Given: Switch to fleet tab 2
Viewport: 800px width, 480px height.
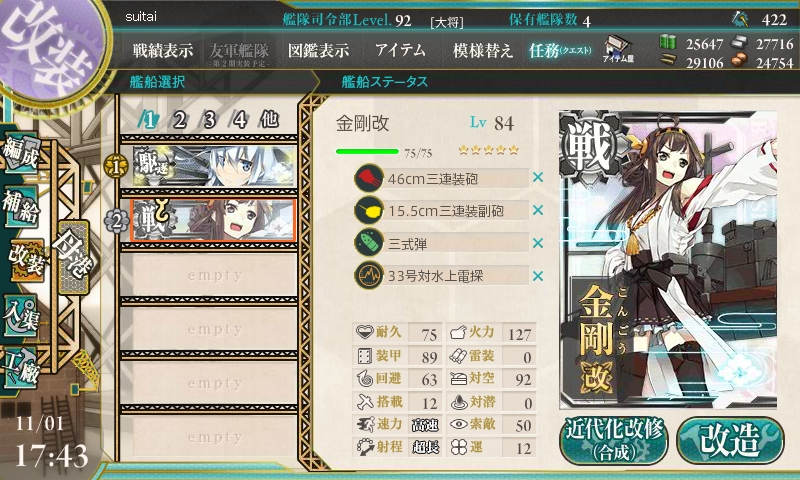Looking at the screenshot, I should pyautogui.click(x=180, y=120).
